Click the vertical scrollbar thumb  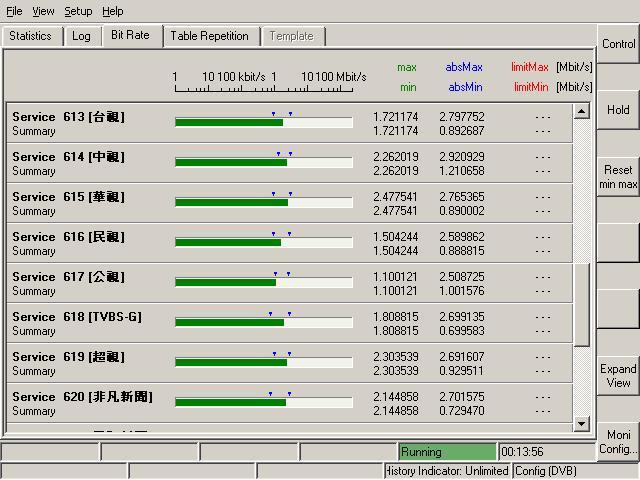(x=582, y=304)
